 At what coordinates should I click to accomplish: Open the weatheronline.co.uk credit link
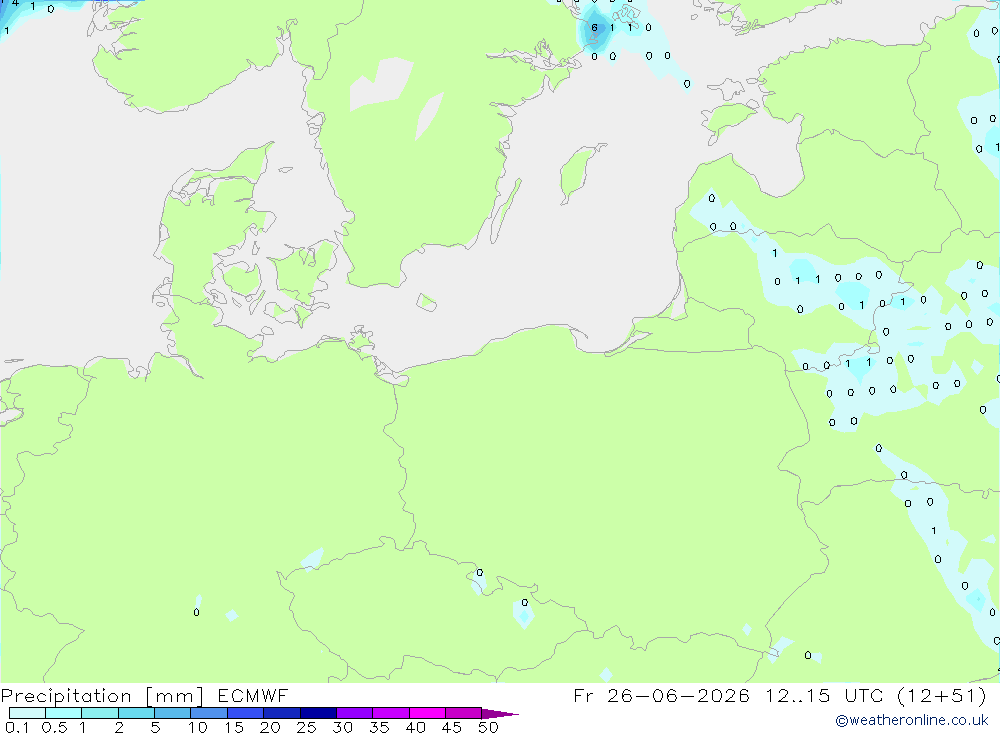pos(912,720)
